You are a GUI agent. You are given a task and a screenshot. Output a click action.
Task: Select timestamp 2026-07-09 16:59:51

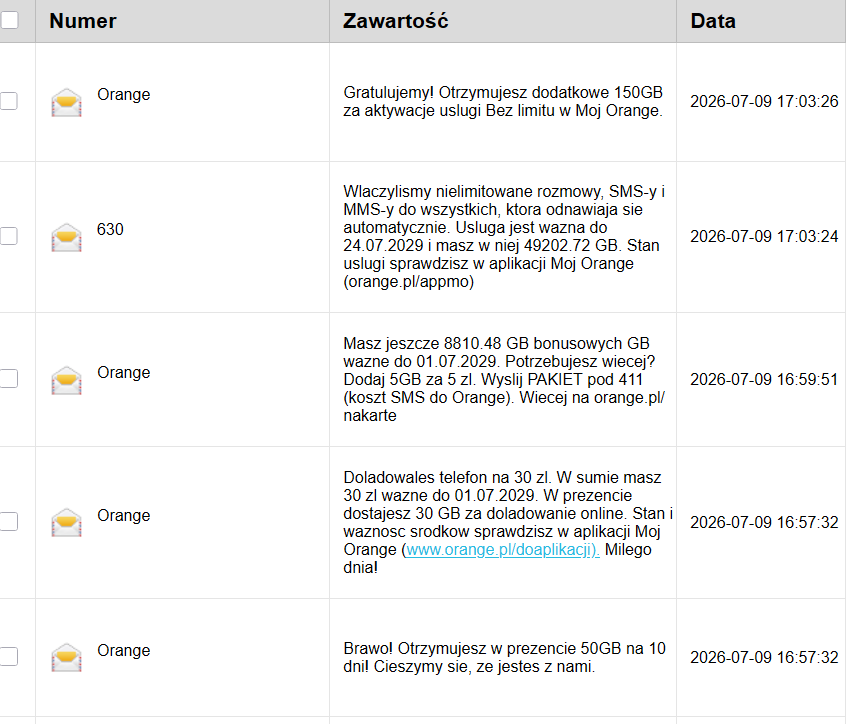(764, 379)
